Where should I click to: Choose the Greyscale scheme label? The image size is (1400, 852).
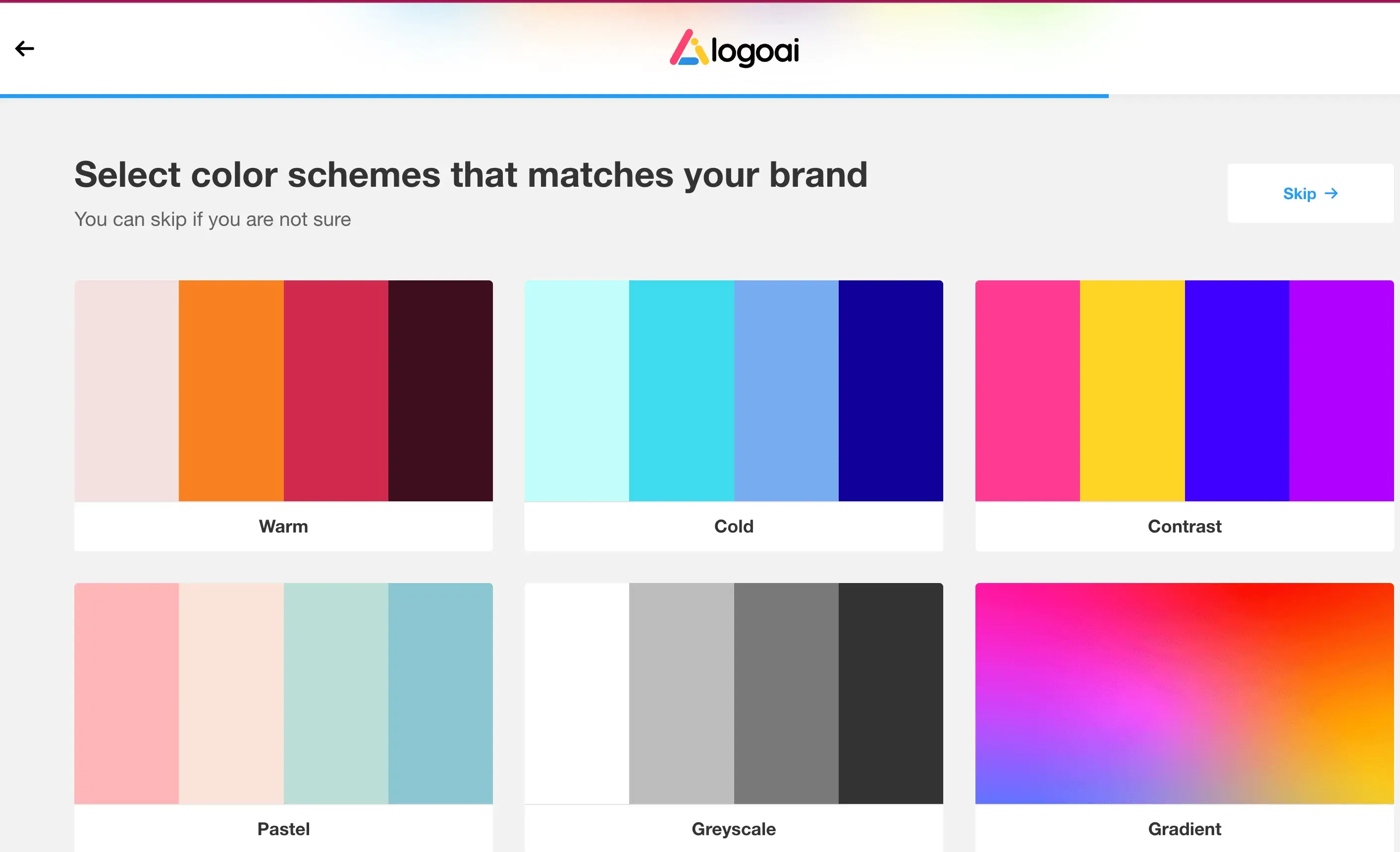(734, 829)
